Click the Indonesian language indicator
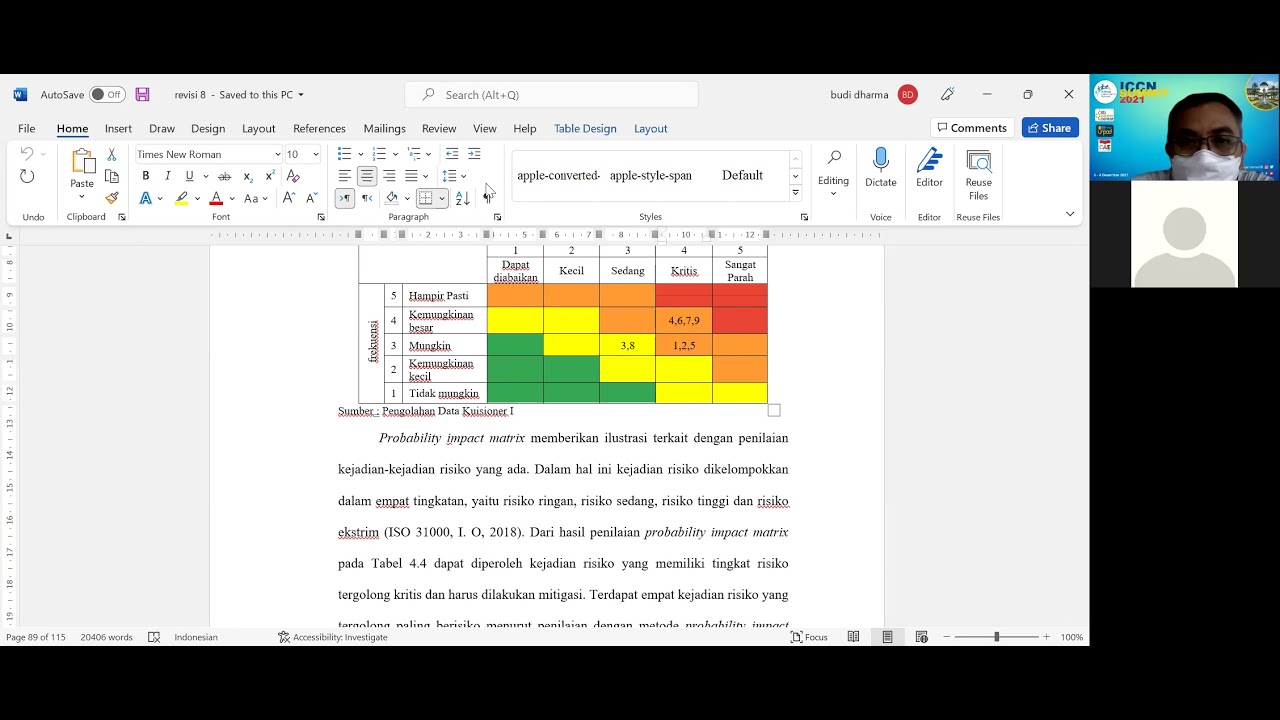Image resolution: width=1280 pixels, height=720 pixels. pos(196,637)
